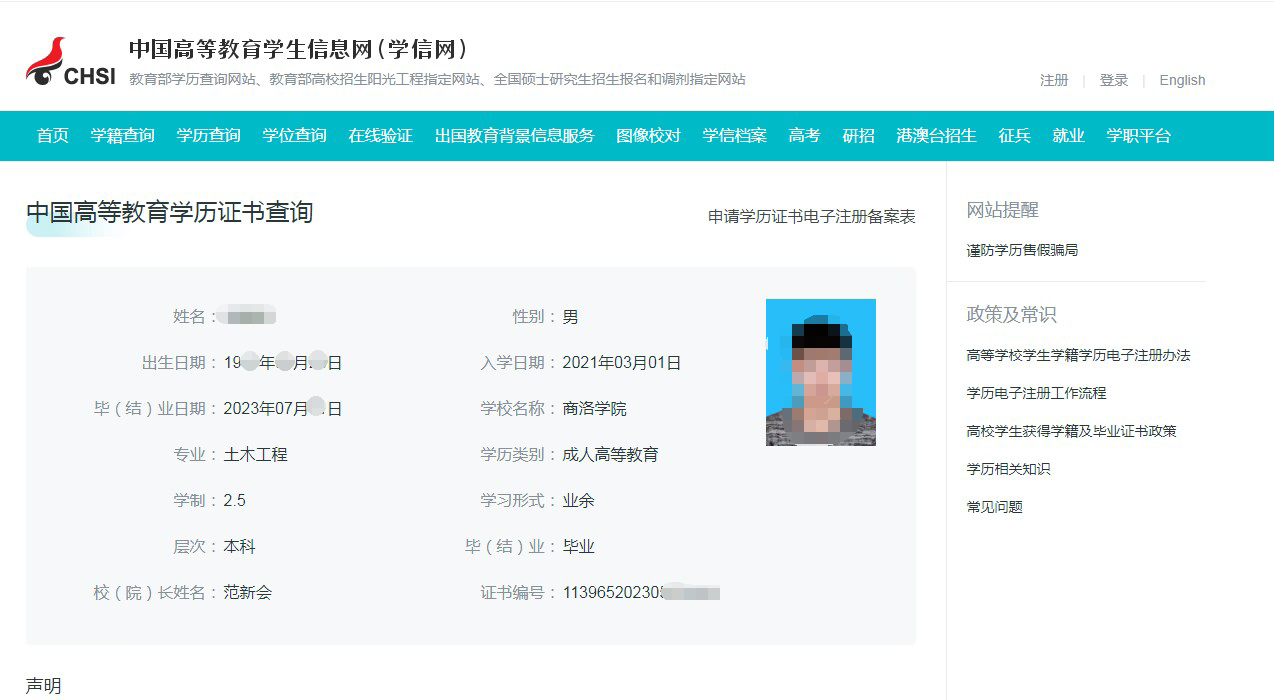Select 学历查询 navigation item

pyautogui.click(x=208, y=136)
